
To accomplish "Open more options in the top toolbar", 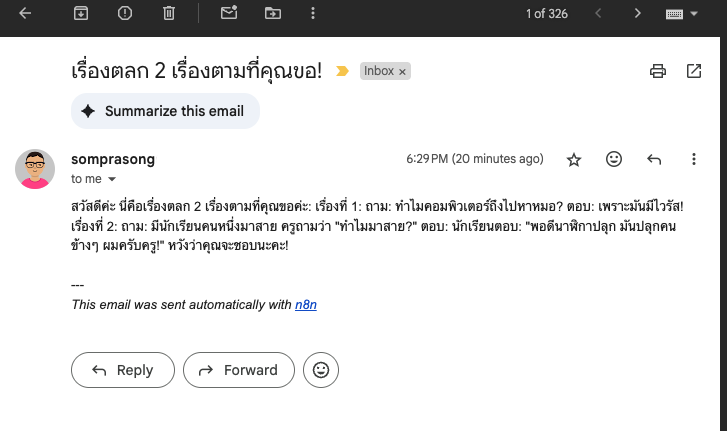I will click(x=313, y=13).
